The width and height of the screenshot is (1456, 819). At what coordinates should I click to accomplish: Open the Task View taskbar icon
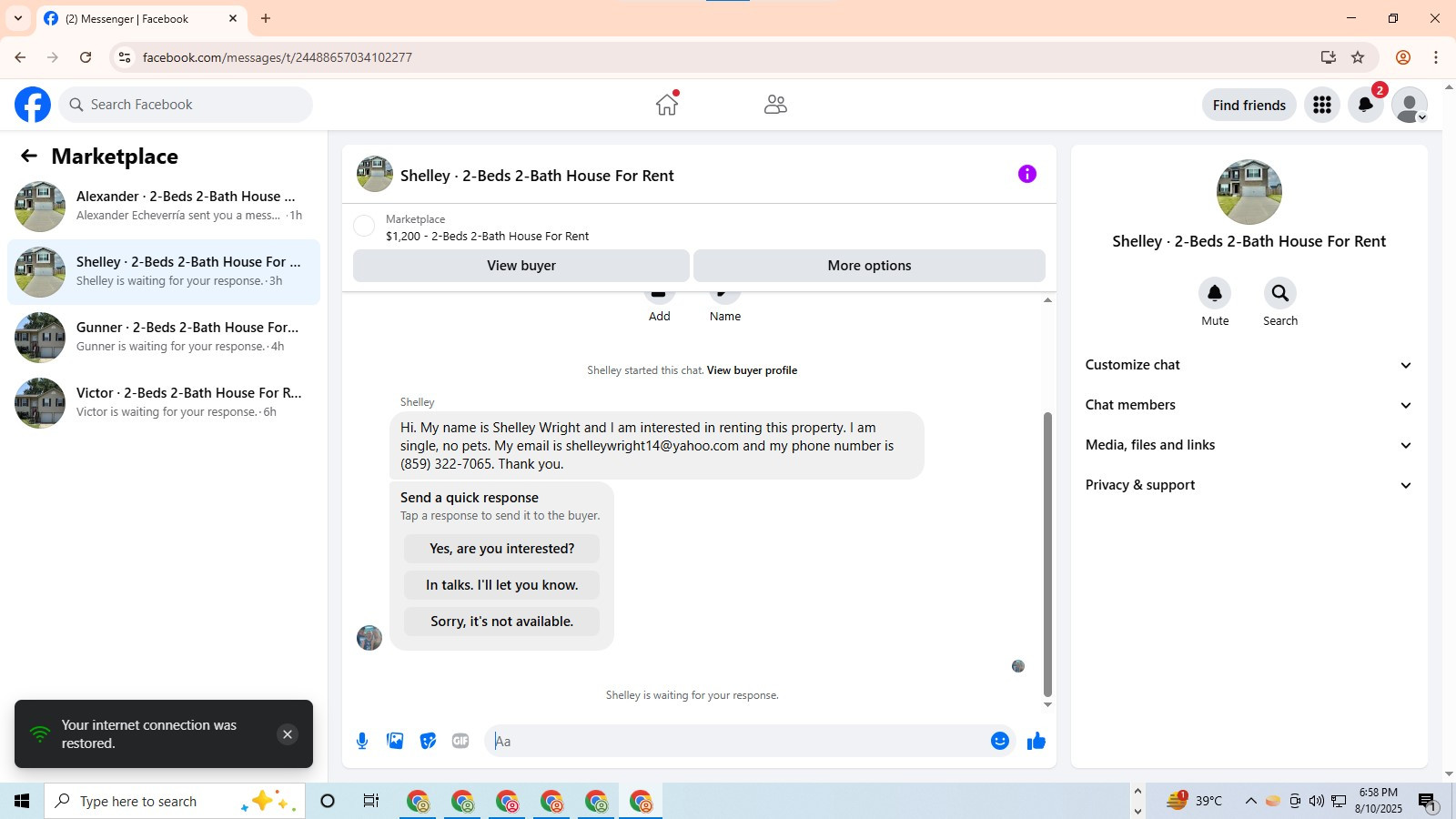pos(371,801)
